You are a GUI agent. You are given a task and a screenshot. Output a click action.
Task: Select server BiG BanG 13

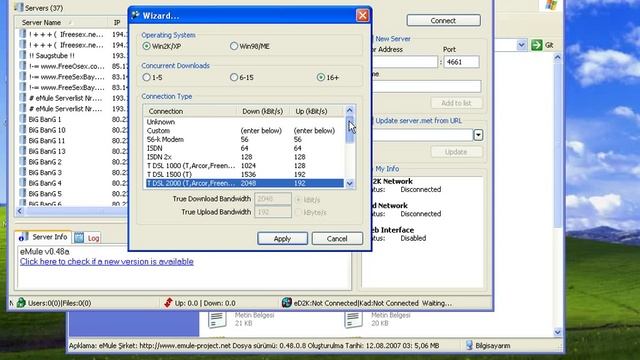[x=72, y=151]
